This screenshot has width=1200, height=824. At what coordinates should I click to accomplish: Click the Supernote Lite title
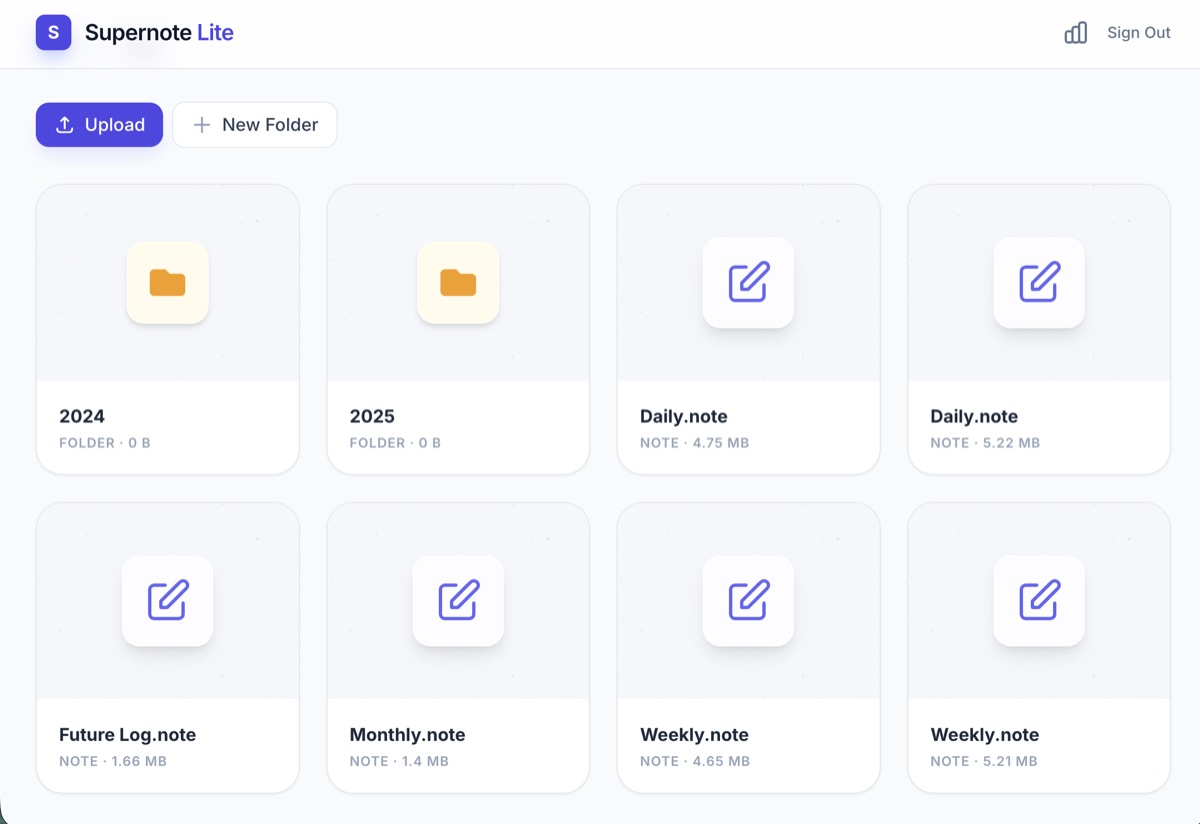[159, 33]
